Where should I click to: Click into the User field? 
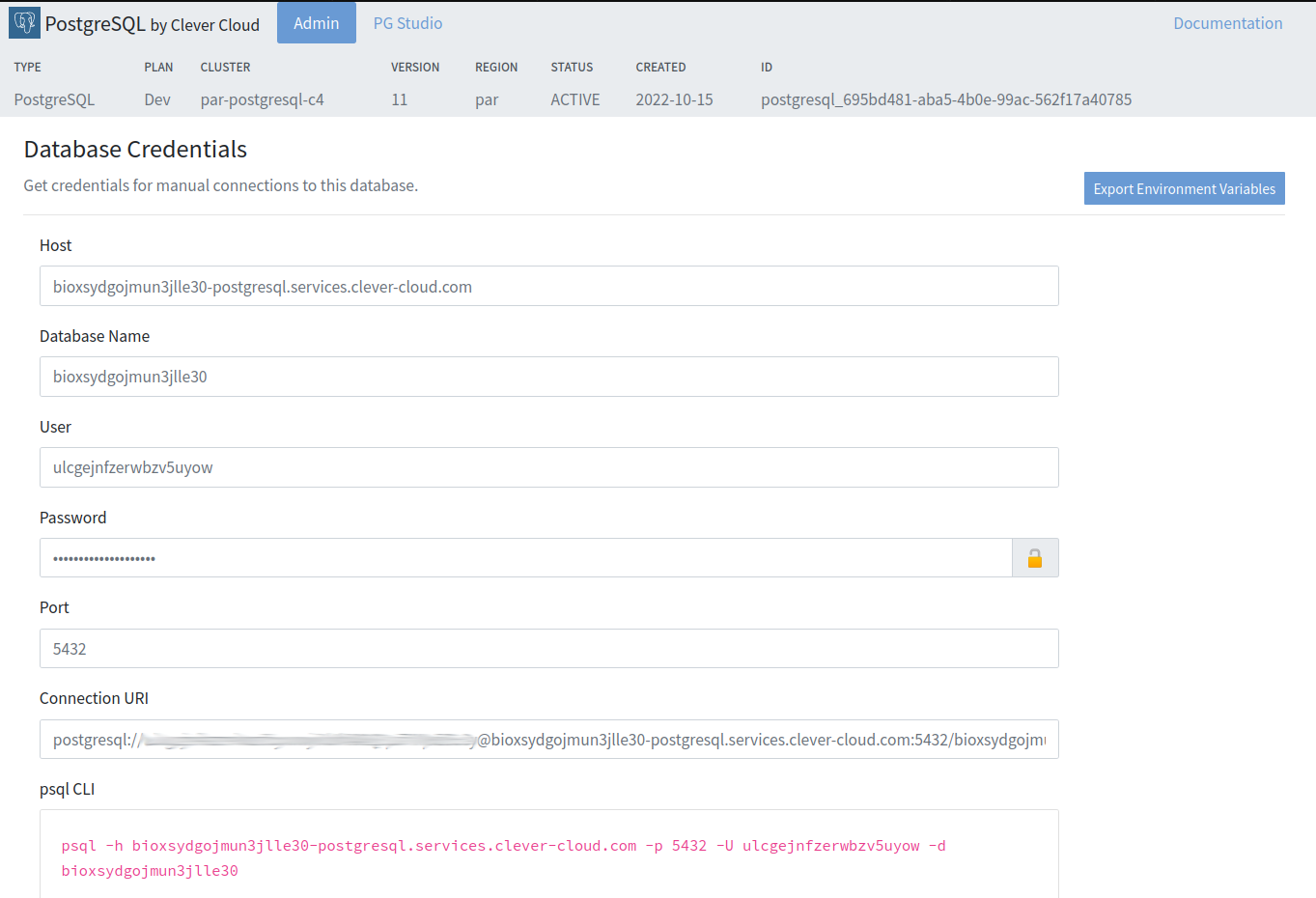pos(549,467)
